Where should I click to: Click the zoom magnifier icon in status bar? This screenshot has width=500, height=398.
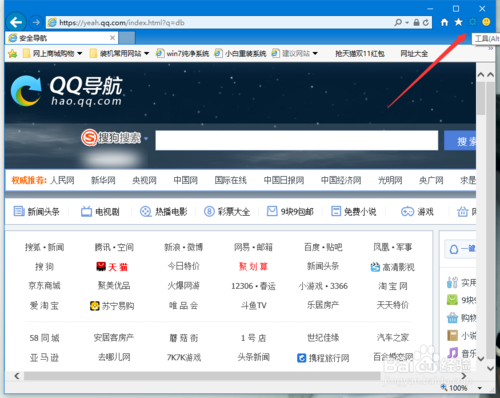444,387
